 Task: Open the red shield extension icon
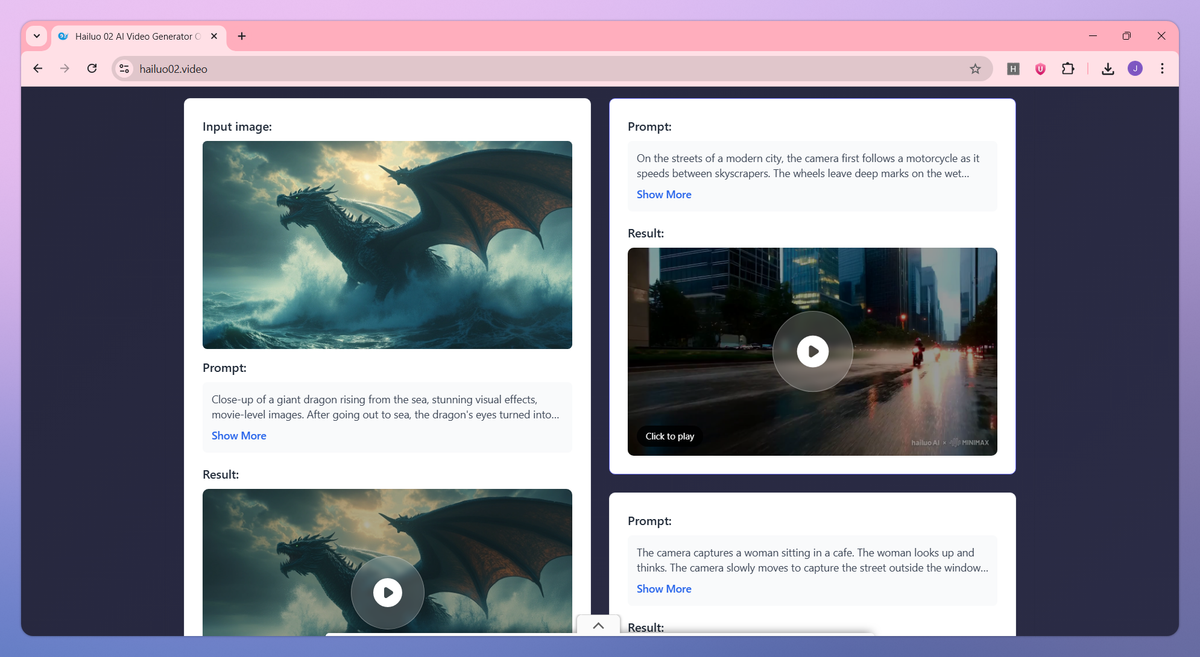1040,69
